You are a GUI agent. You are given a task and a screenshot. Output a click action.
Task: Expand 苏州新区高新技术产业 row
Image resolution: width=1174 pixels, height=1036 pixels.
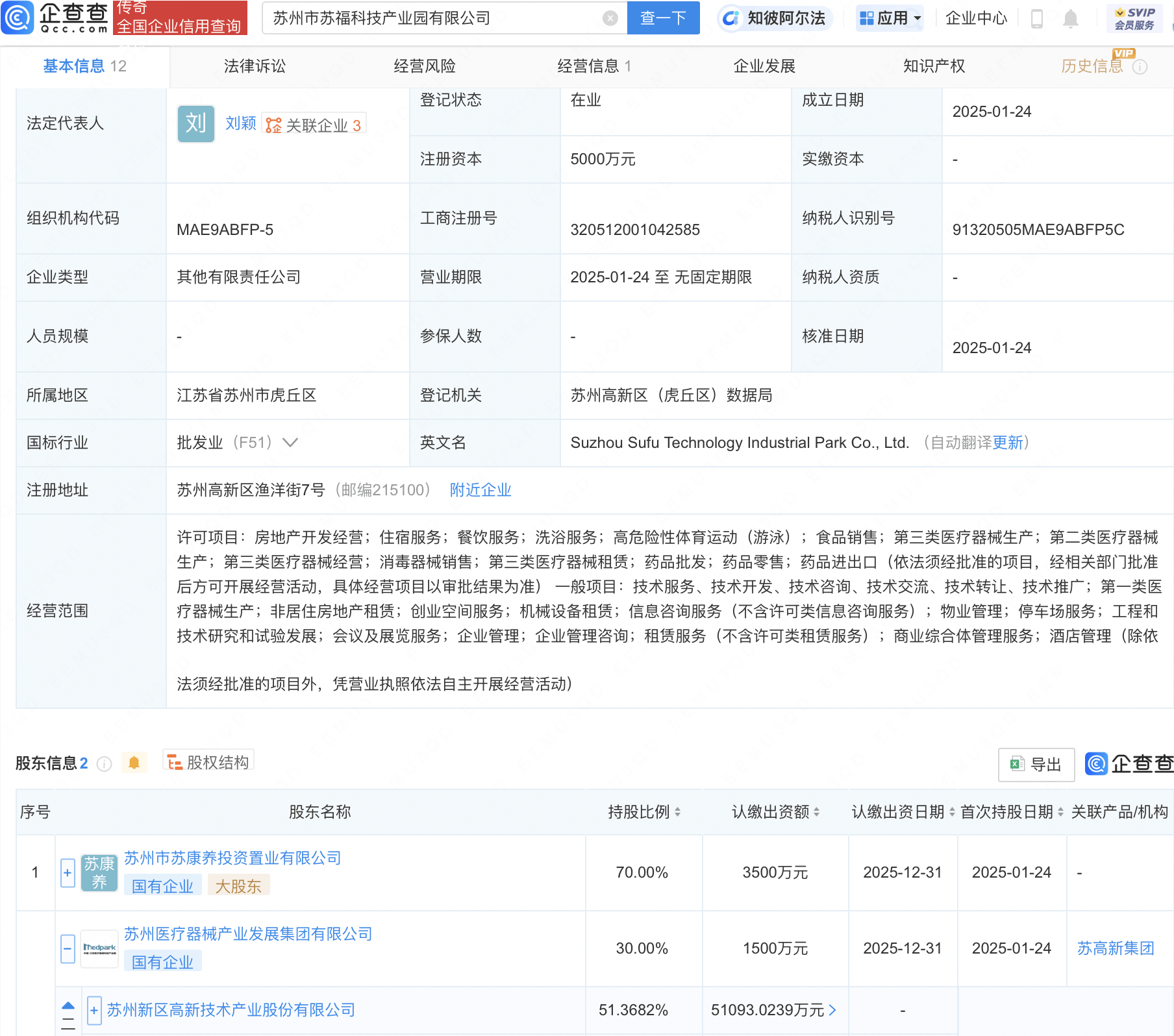(94, 1011)
